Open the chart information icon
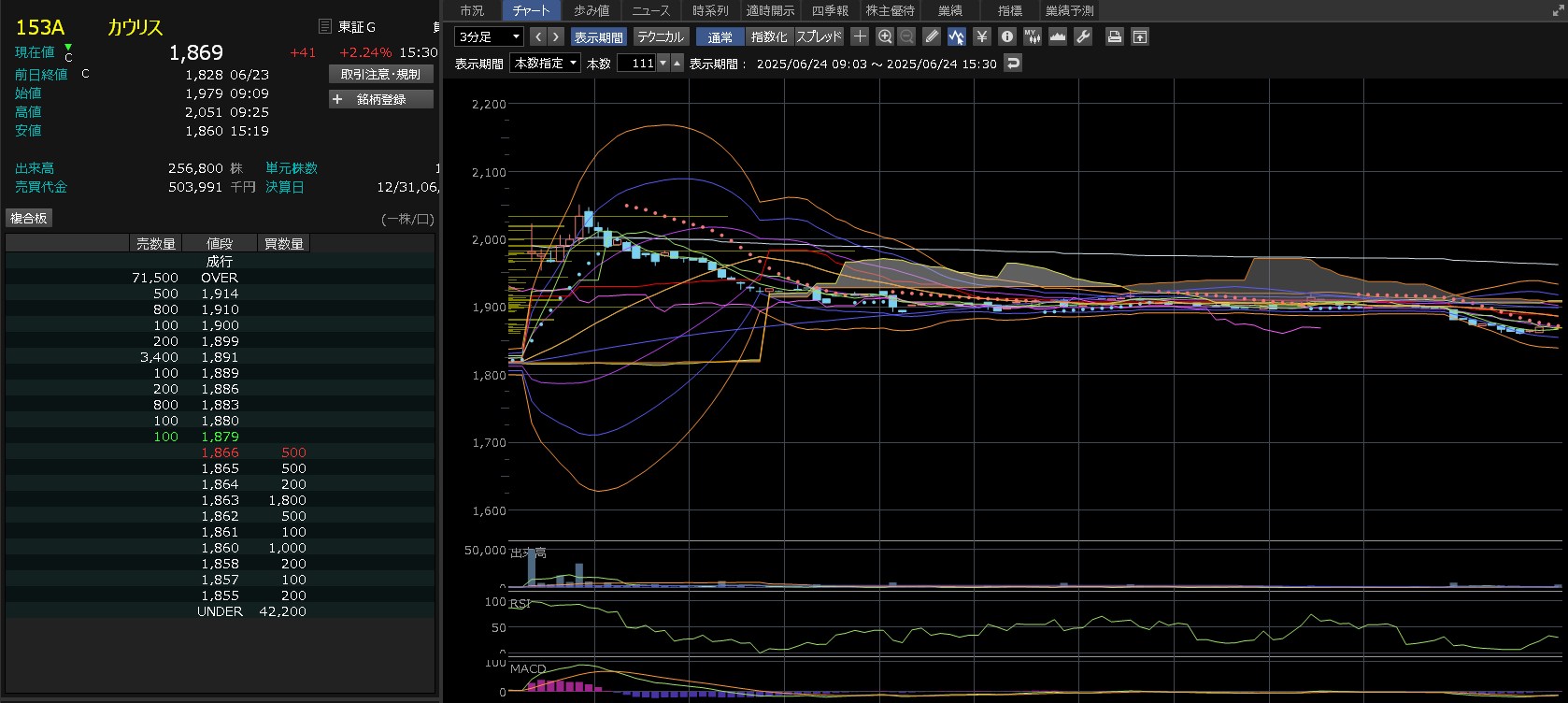 1006,36
